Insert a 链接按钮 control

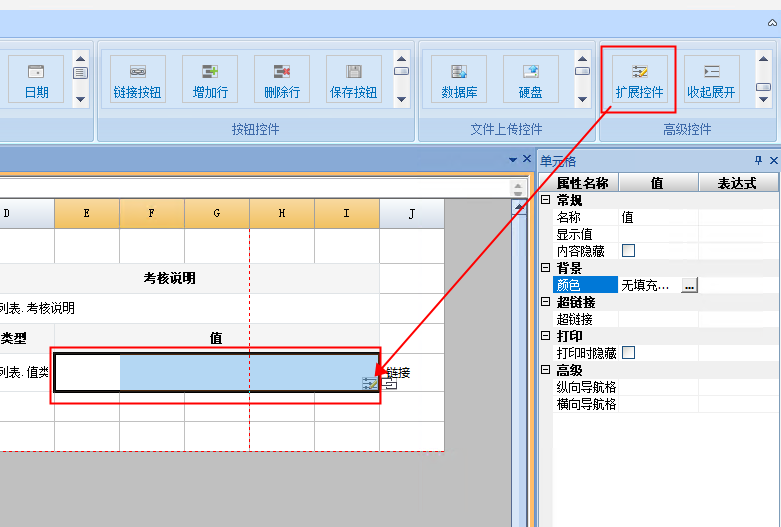[138, 80]
